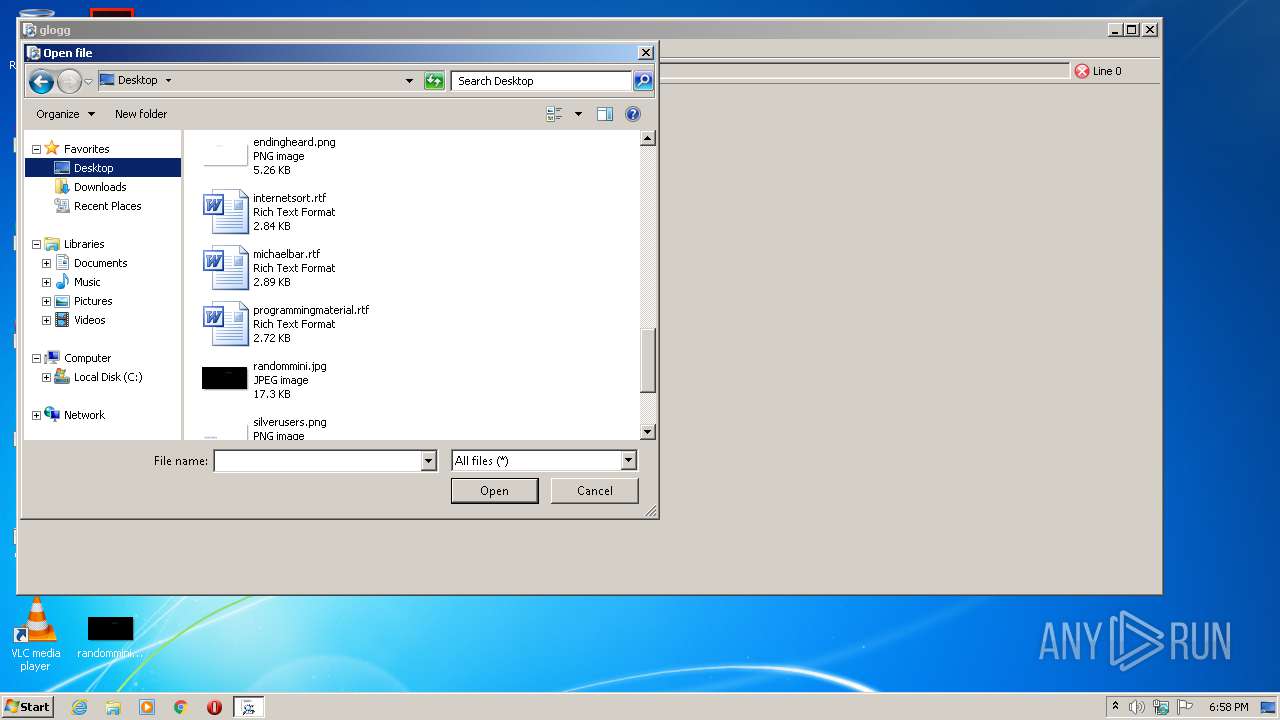Toggle the preview pane icon
Image resolution: width=1280 pixels, height=720 pixels.
pos(605,114)
